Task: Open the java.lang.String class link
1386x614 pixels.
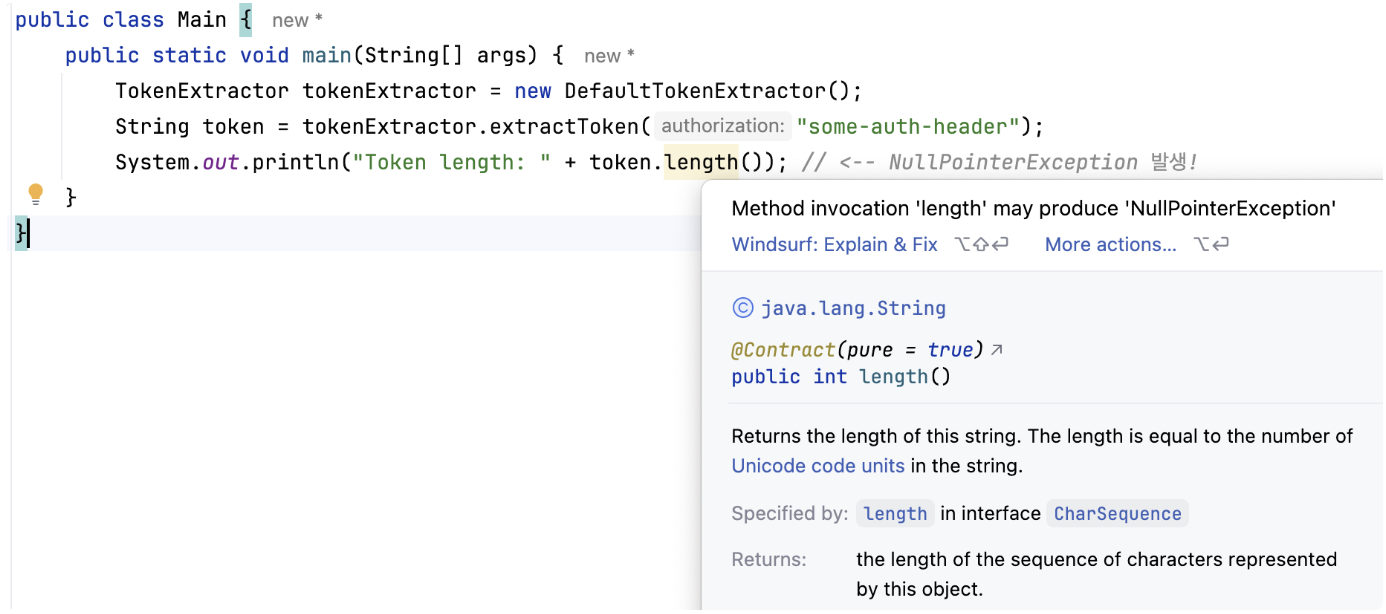Action: (853, 308)
